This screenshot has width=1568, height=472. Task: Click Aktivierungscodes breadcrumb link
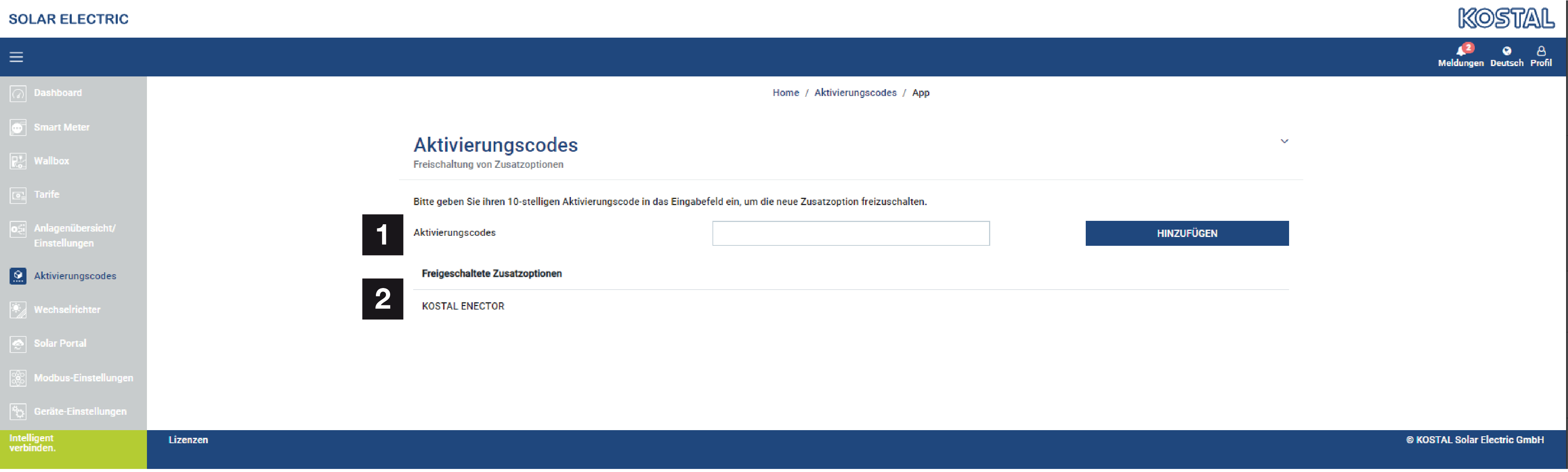click(x=855, y=93)
